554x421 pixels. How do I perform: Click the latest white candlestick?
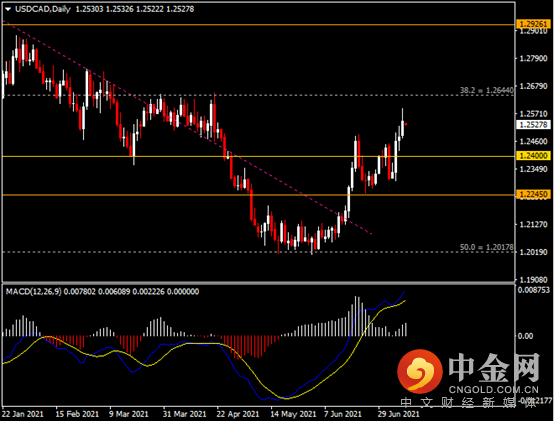(402, 128)
